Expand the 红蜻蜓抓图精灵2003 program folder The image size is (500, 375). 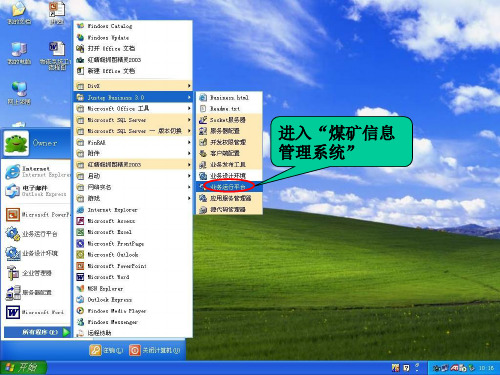(x=133, y=165)
